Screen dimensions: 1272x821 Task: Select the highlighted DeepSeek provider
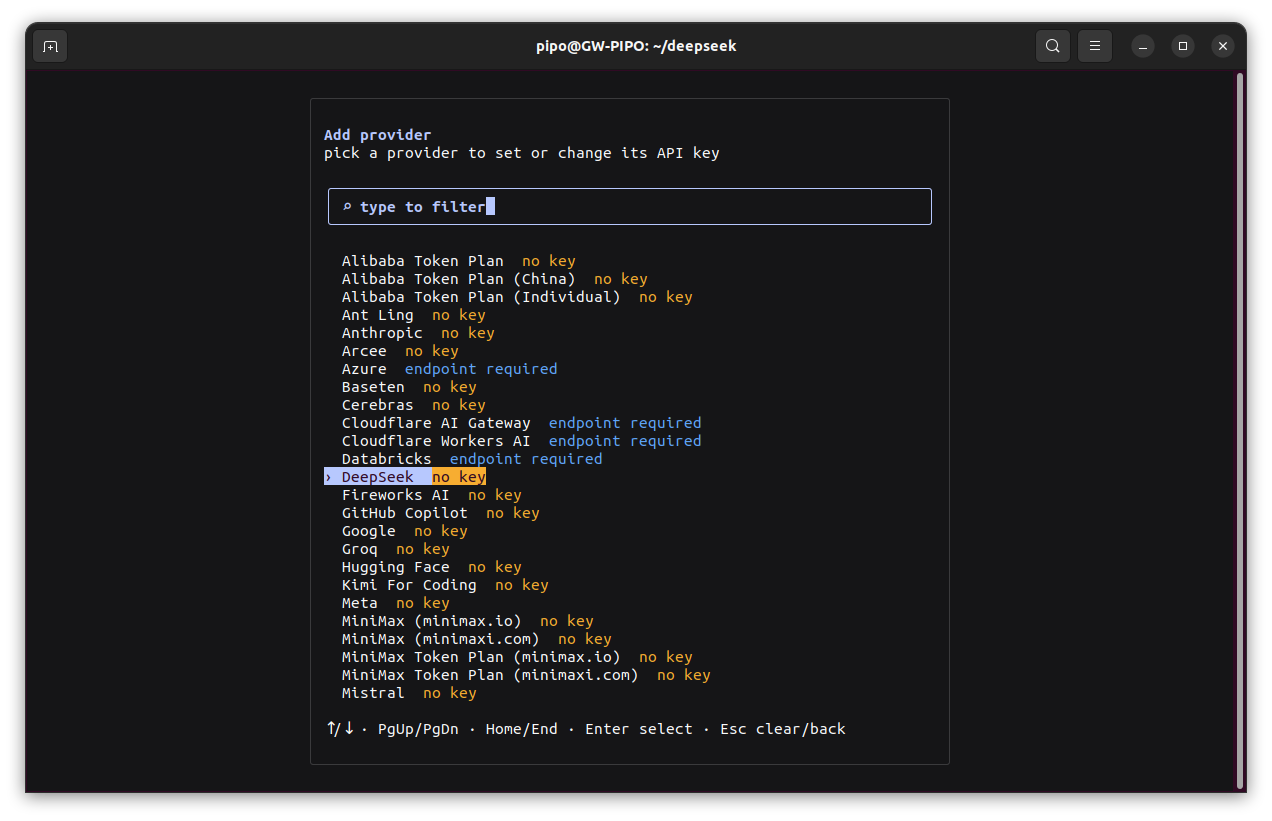coord(405,477)
